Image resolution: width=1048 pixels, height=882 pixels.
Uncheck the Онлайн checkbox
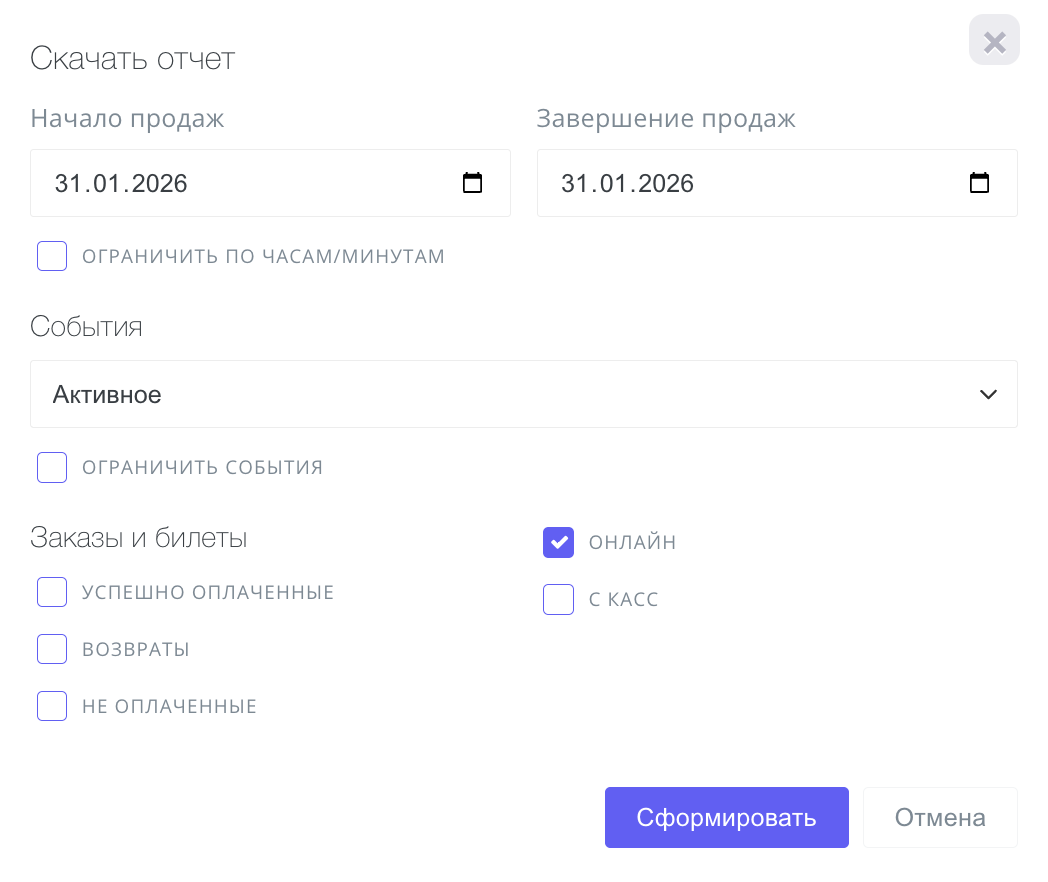click(558, 542)
